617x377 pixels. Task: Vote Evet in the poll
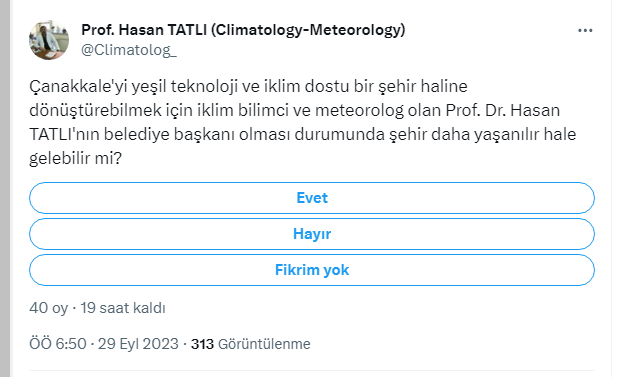point(312,198)
